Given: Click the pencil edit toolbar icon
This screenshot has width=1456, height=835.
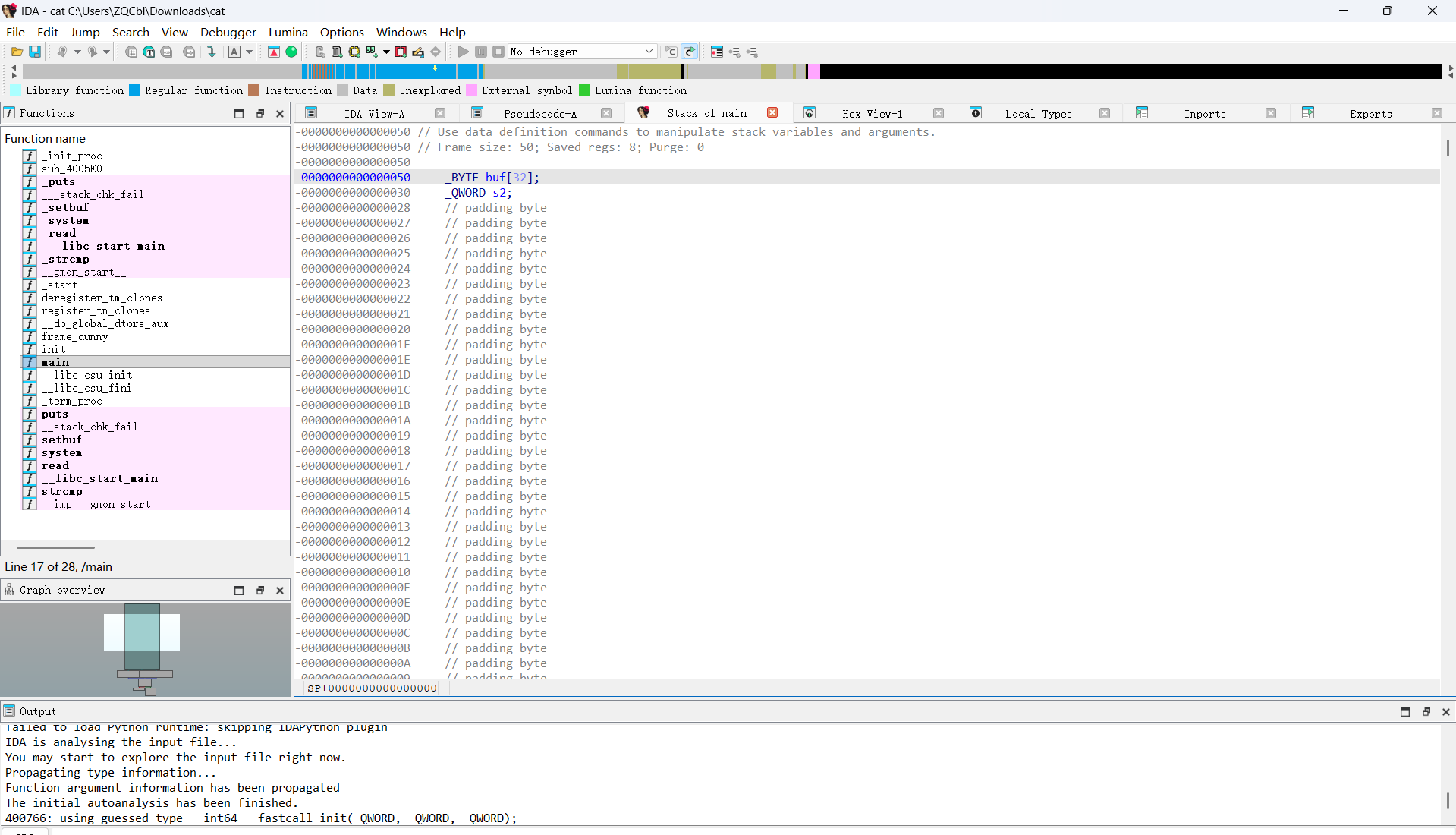Looking at the screenshot, I should pyautogui.click(x=418, y=52).
